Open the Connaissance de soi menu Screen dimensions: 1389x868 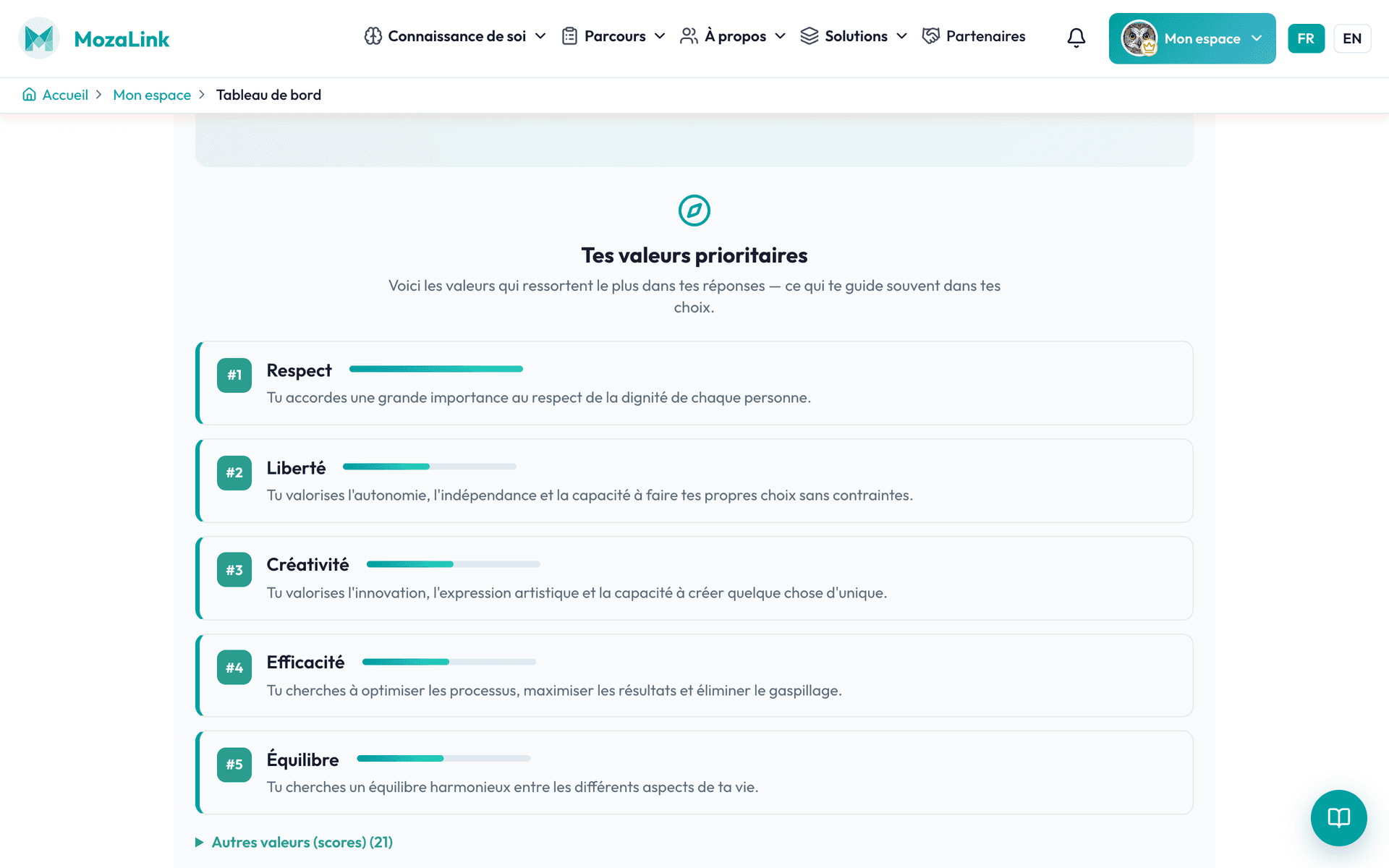[456, 36]
